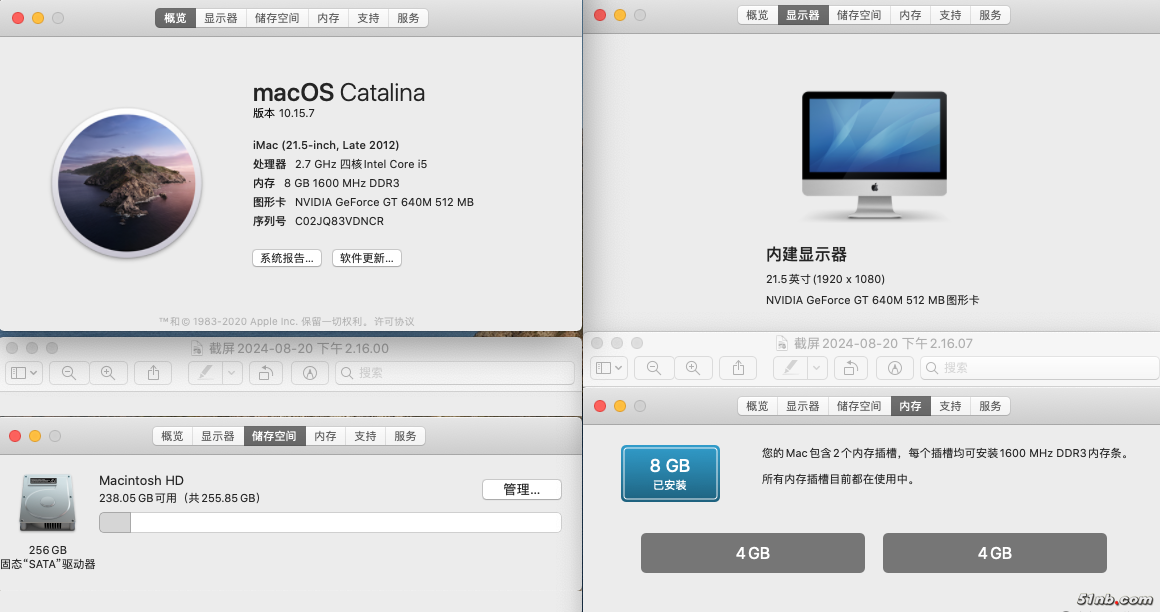Viewport: 1160px width, 612px height.
Task: Open the 管理... storage button
Action: tap(521, 490)
